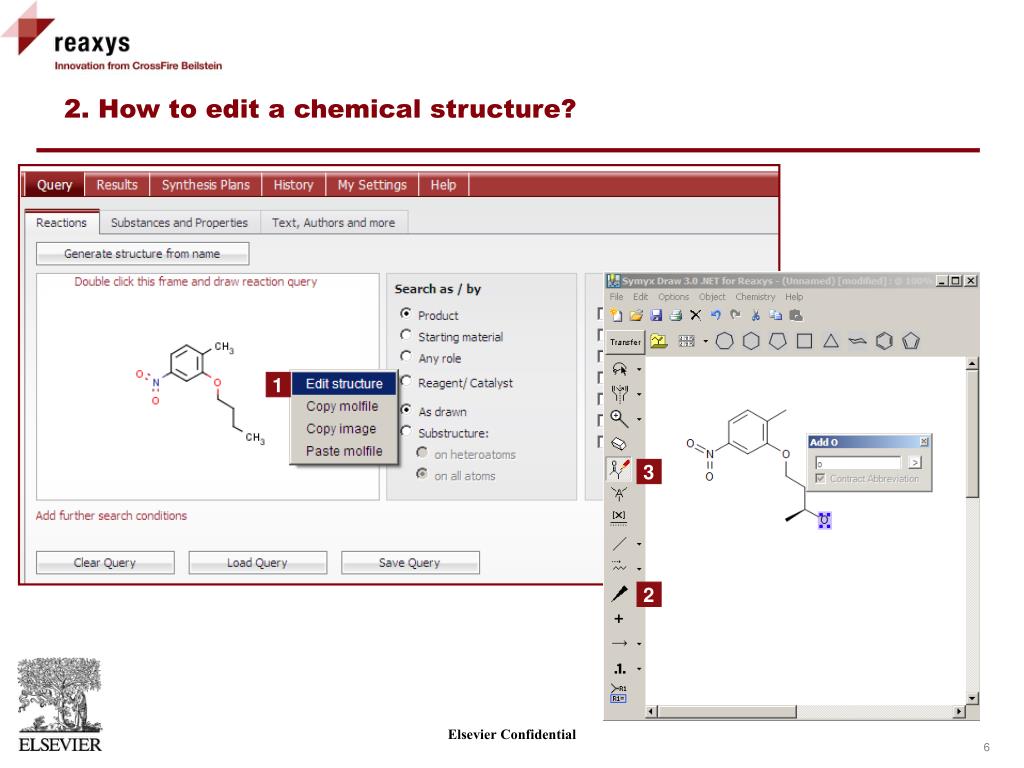The width and height of the screenshot is (1024, 768).
Task: Click the Cut scissors icon
Action: [756, 315]
